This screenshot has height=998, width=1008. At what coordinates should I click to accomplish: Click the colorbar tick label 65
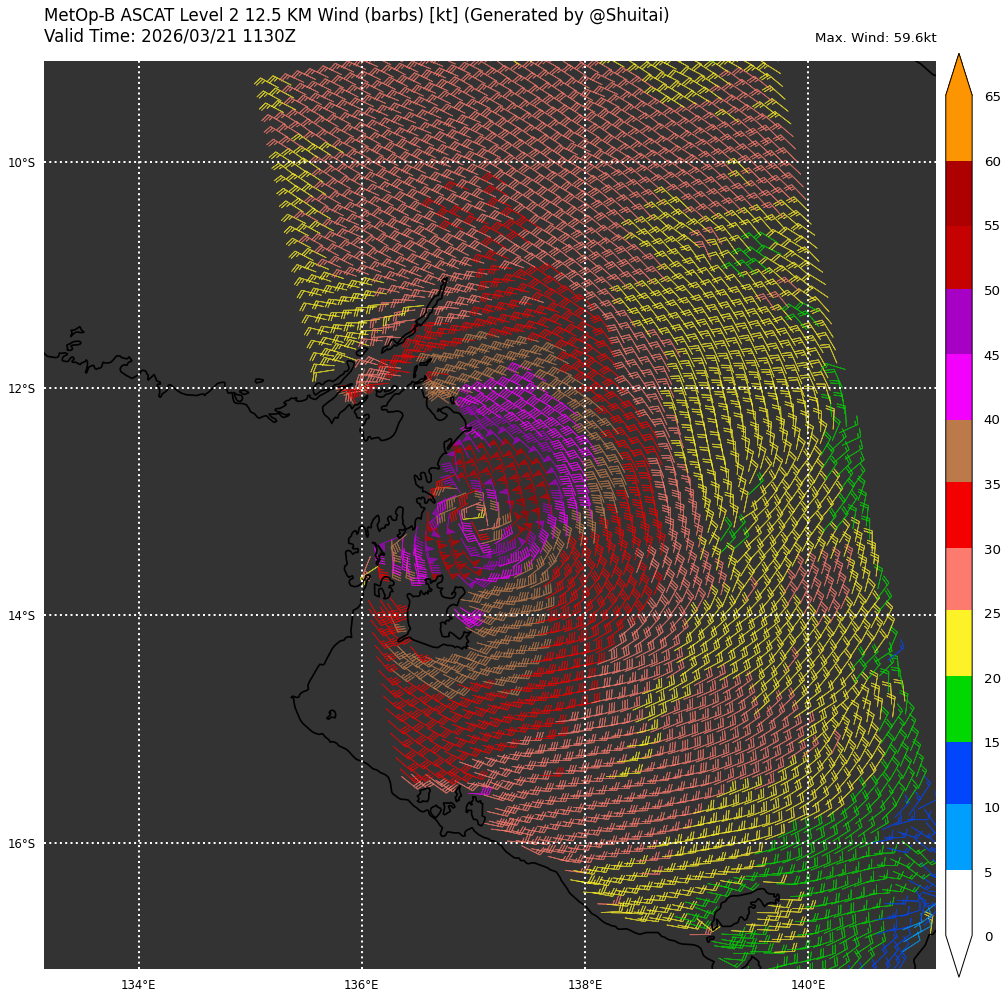(992, 97)
